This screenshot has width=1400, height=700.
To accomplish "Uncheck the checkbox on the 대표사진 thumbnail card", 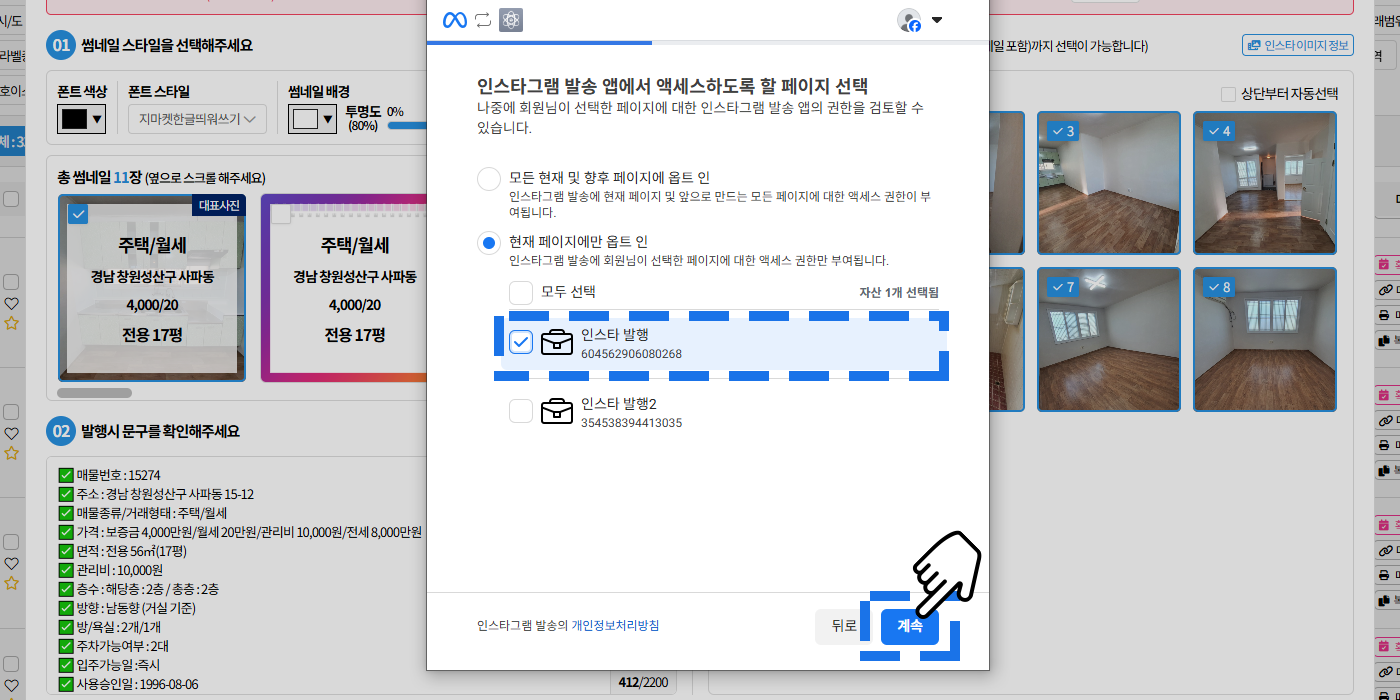I will coord(79,214).
